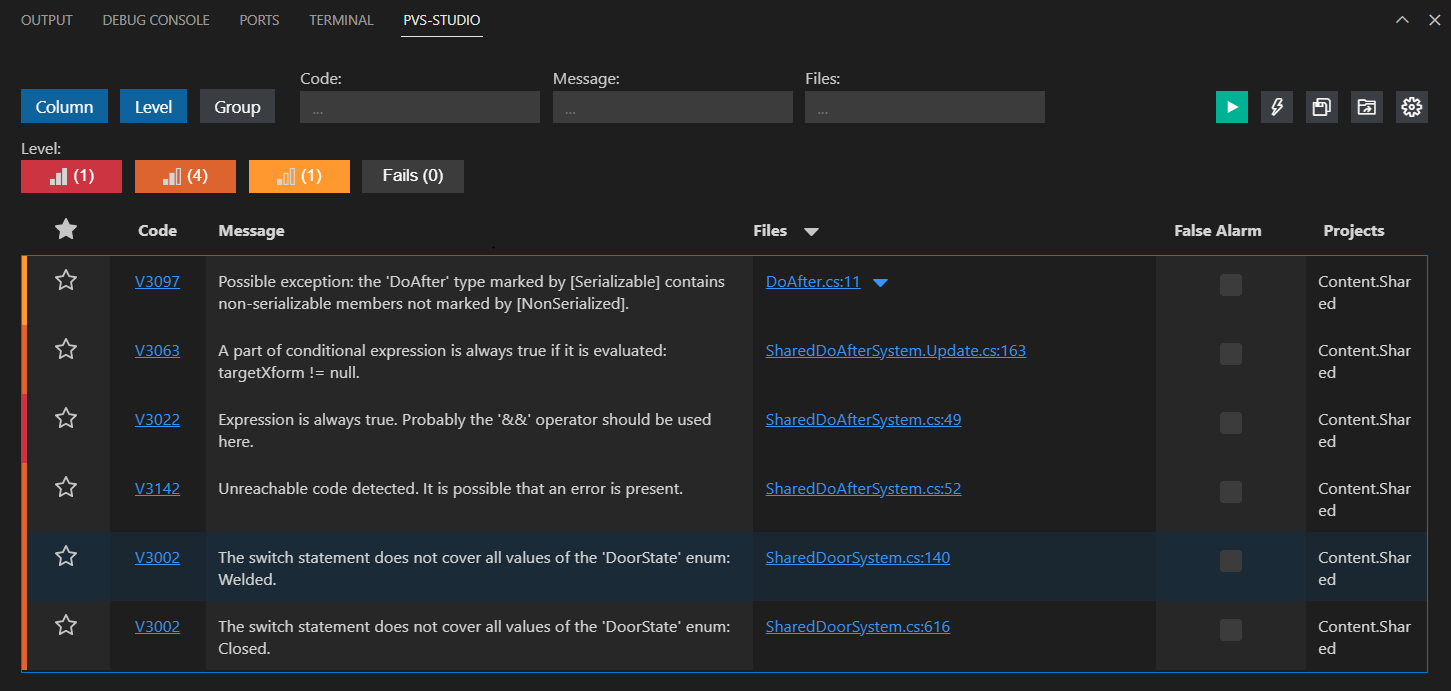Show failed analysis entries via Fails (0)
The width and height of the screenshot is (1451, 691).
412,176
